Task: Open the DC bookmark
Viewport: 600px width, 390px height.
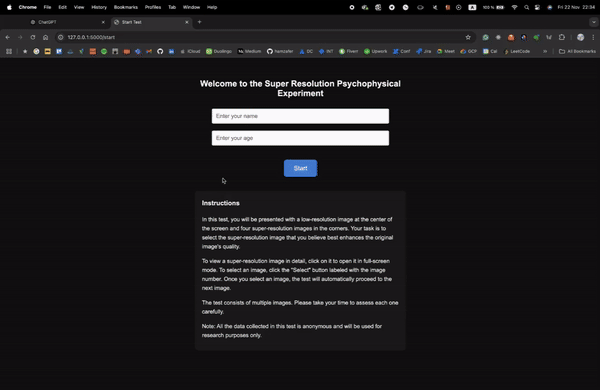Action: [x=306, y=51]
